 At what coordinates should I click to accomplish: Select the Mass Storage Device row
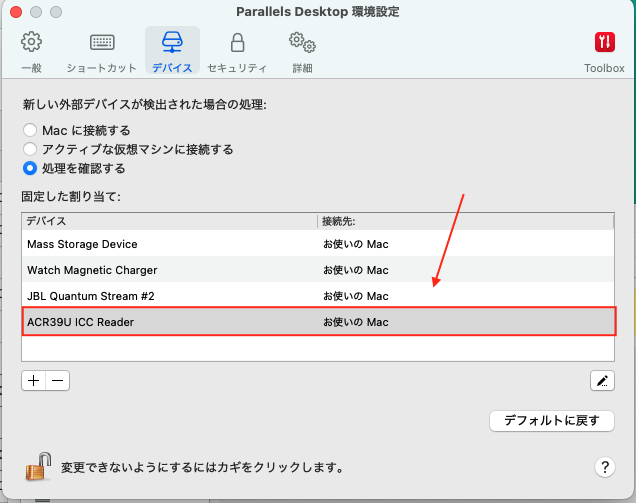pyautogui.click(x=318, y=244)
